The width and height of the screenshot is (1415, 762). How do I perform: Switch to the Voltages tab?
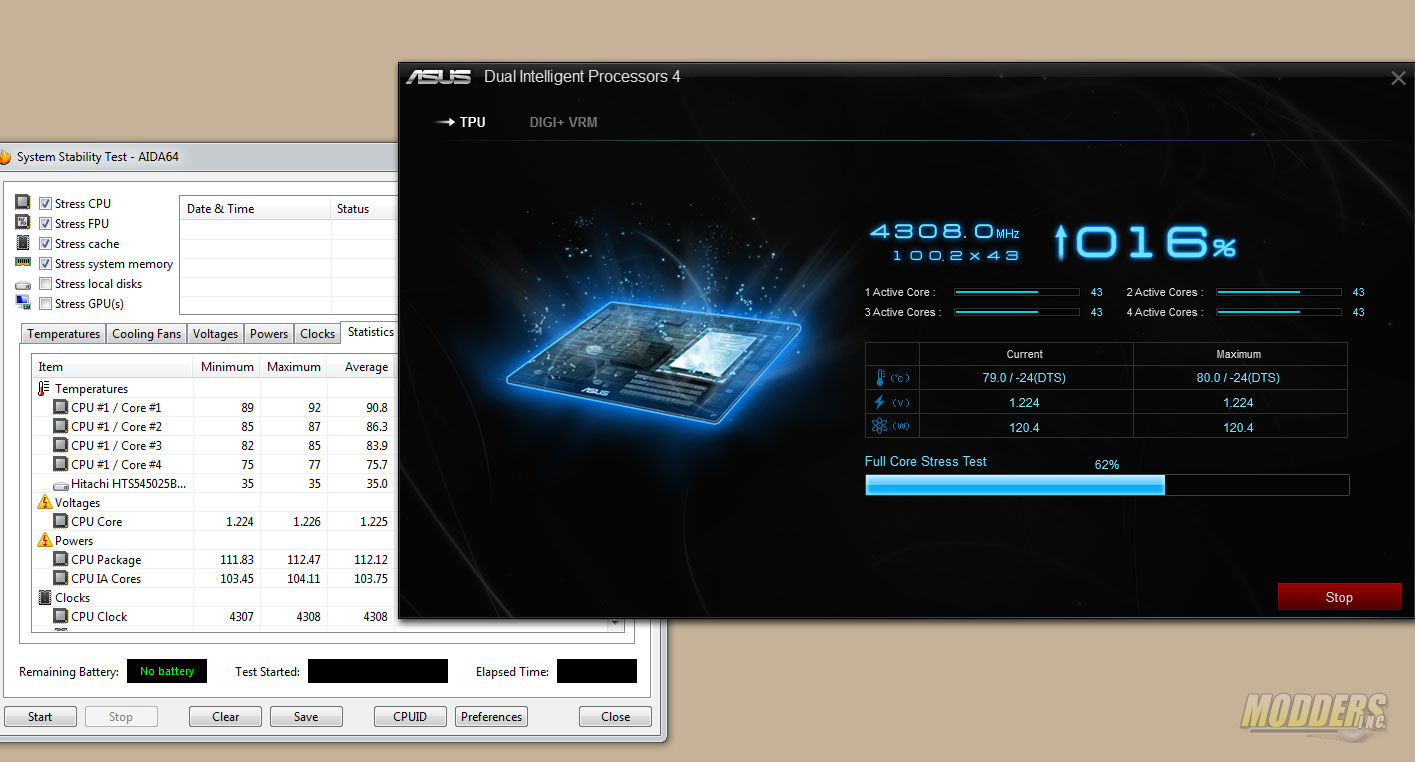tap(215, 334)
